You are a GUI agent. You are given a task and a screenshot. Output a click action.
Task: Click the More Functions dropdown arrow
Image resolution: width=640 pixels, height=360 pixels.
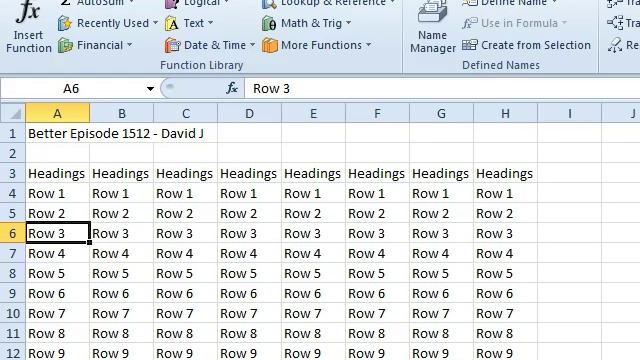click(368, 45)
